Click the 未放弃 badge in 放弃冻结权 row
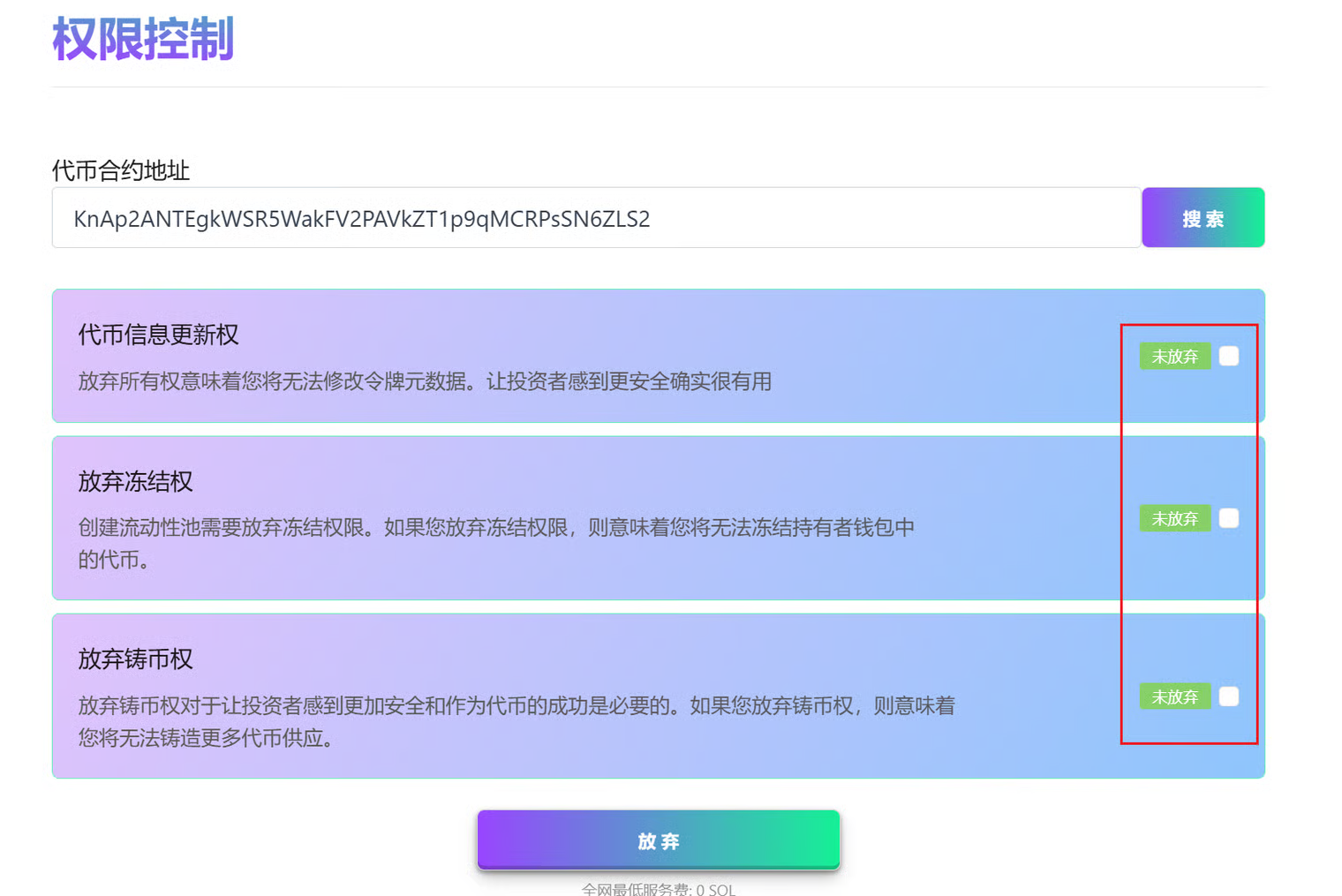Screen dimensions: 1342x896 click(1174, 518)
